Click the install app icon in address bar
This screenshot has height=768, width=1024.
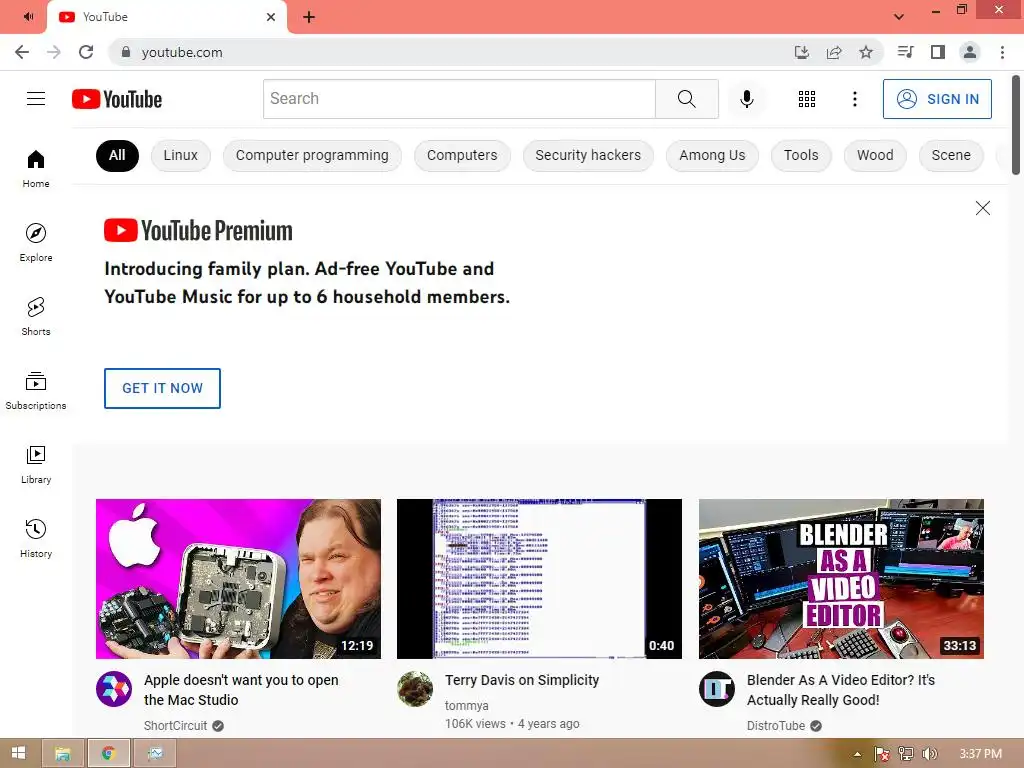point(802,52)
